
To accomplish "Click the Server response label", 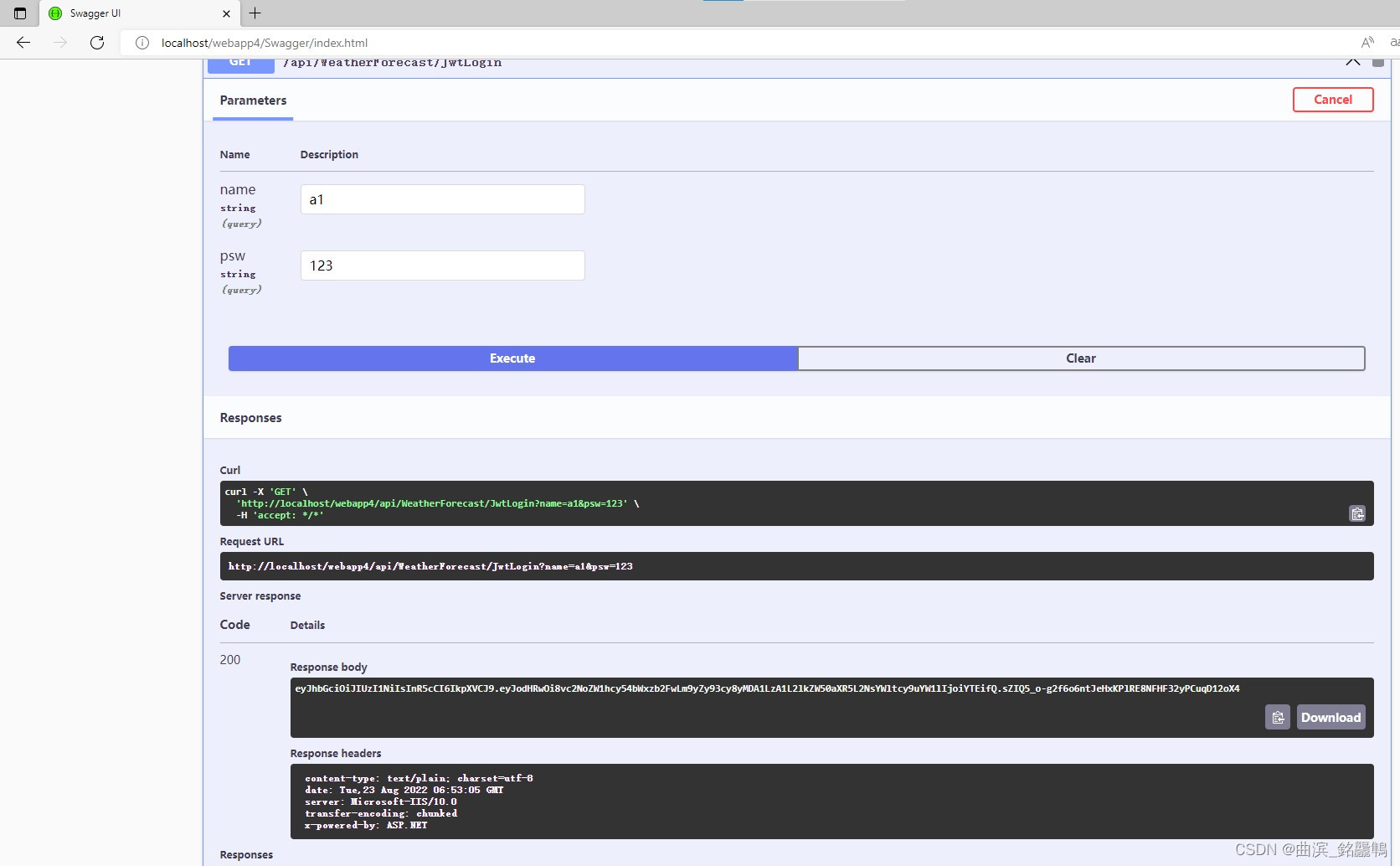I will (x=260, y=596).
